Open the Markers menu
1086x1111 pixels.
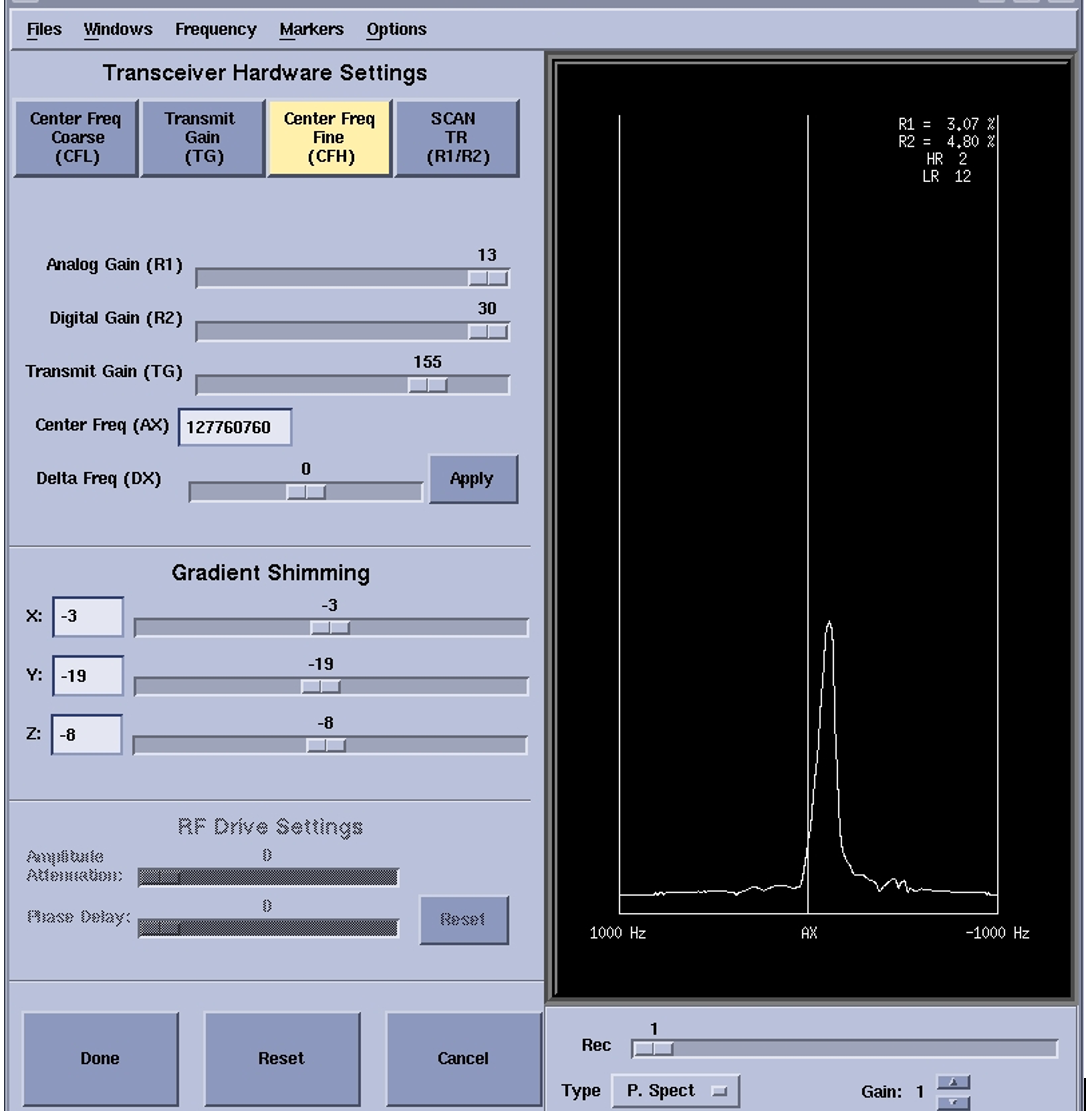(x=311, y=30)
